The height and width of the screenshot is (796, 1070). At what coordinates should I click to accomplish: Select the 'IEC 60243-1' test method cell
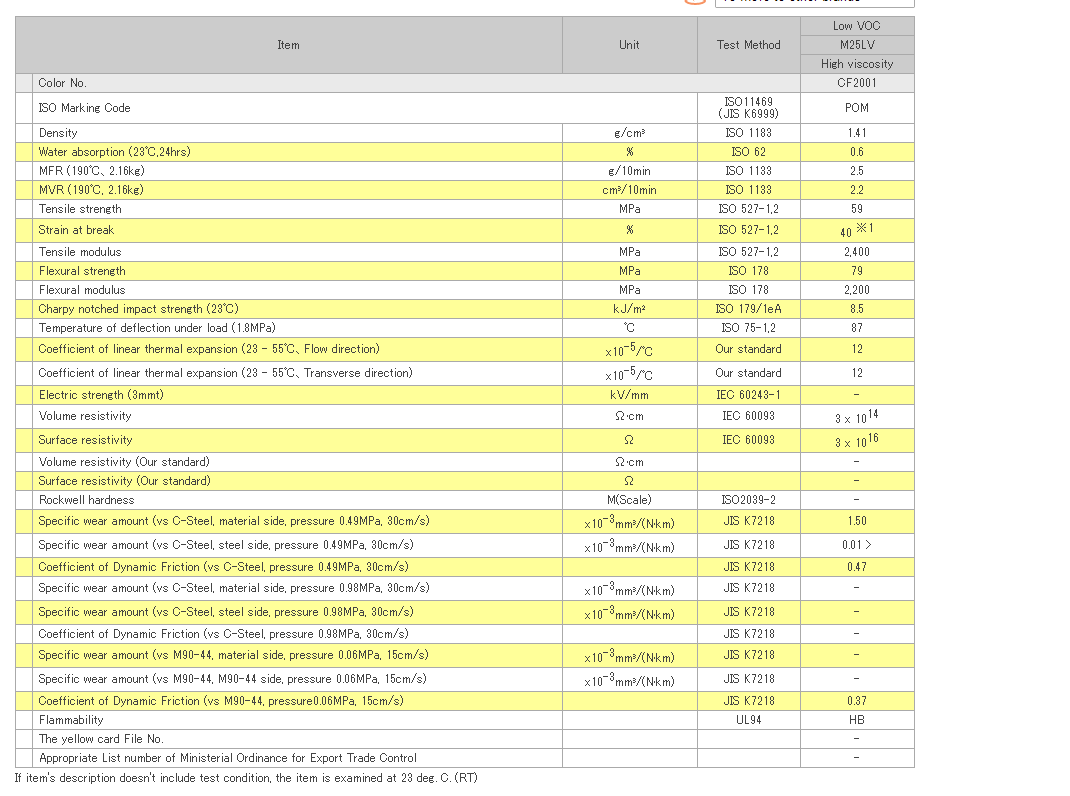point(749,395)
